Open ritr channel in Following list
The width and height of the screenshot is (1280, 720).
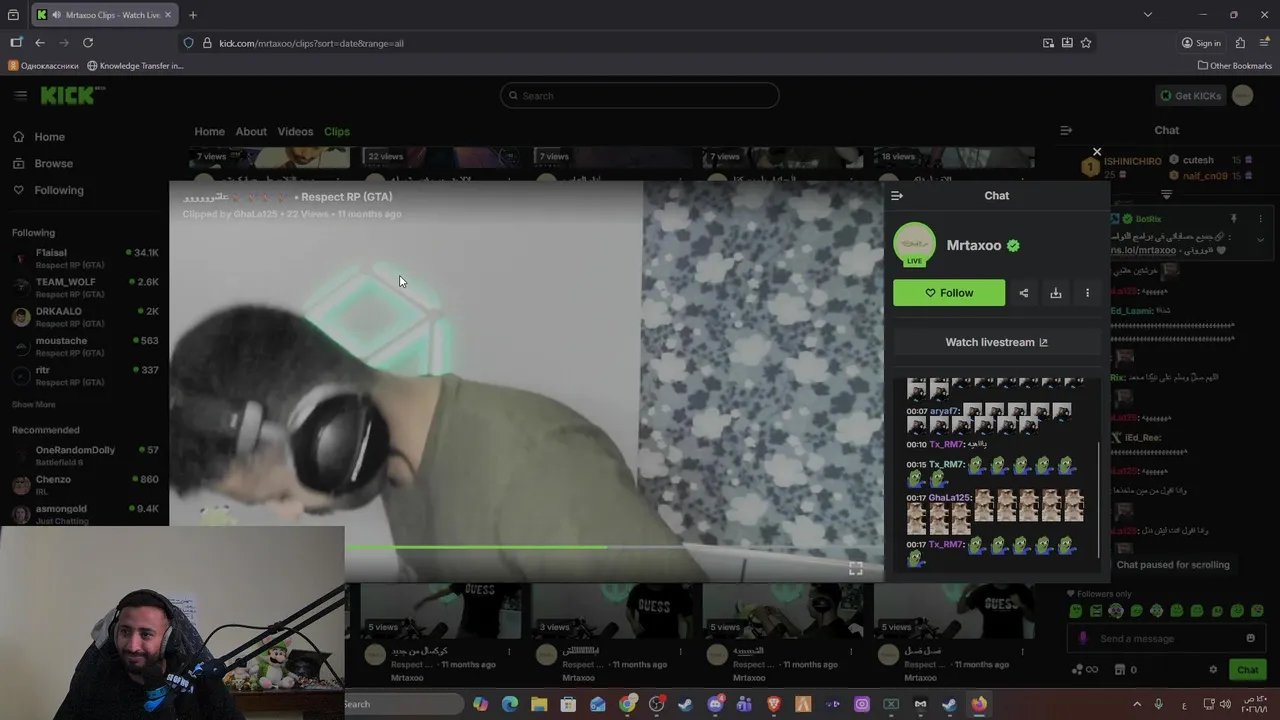click(85, 375)
